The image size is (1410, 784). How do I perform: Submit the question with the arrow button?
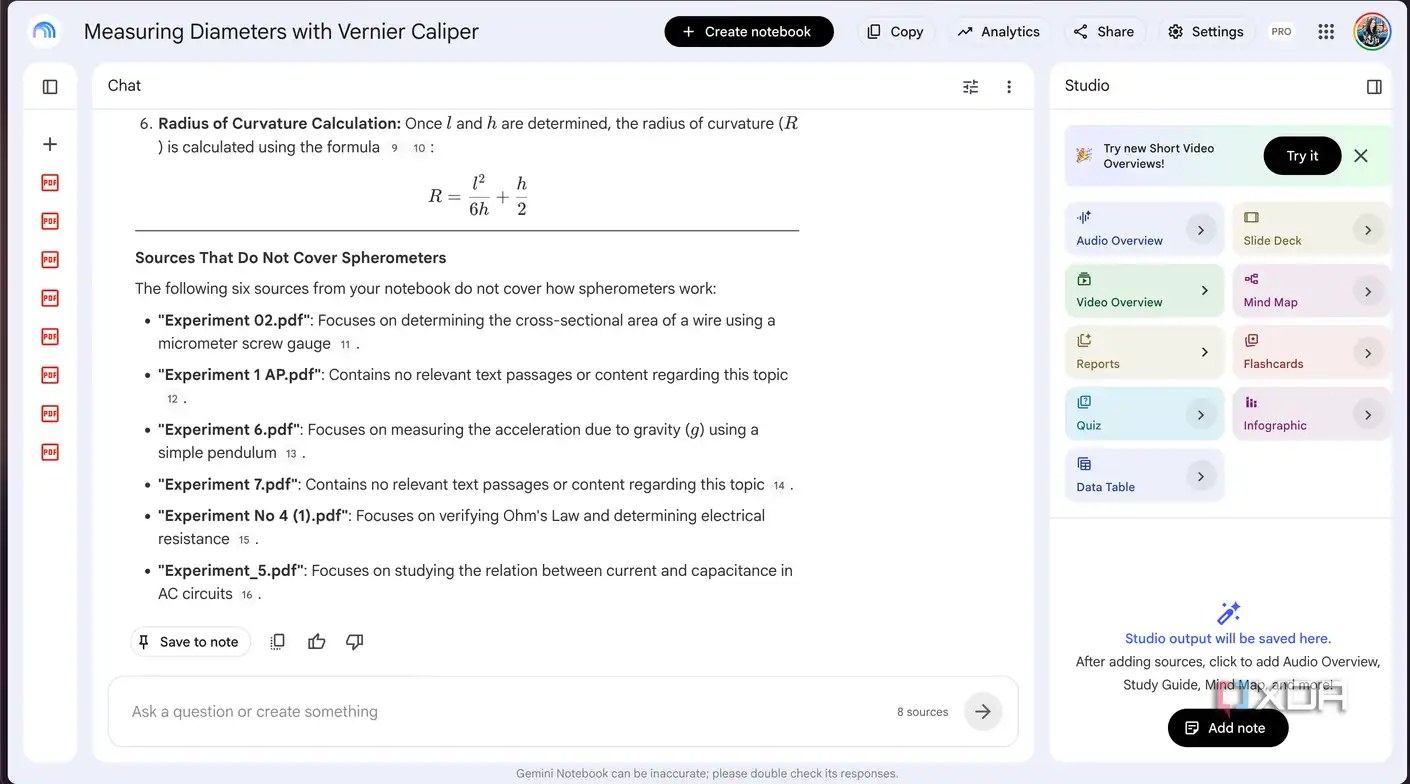coord(983,712)
